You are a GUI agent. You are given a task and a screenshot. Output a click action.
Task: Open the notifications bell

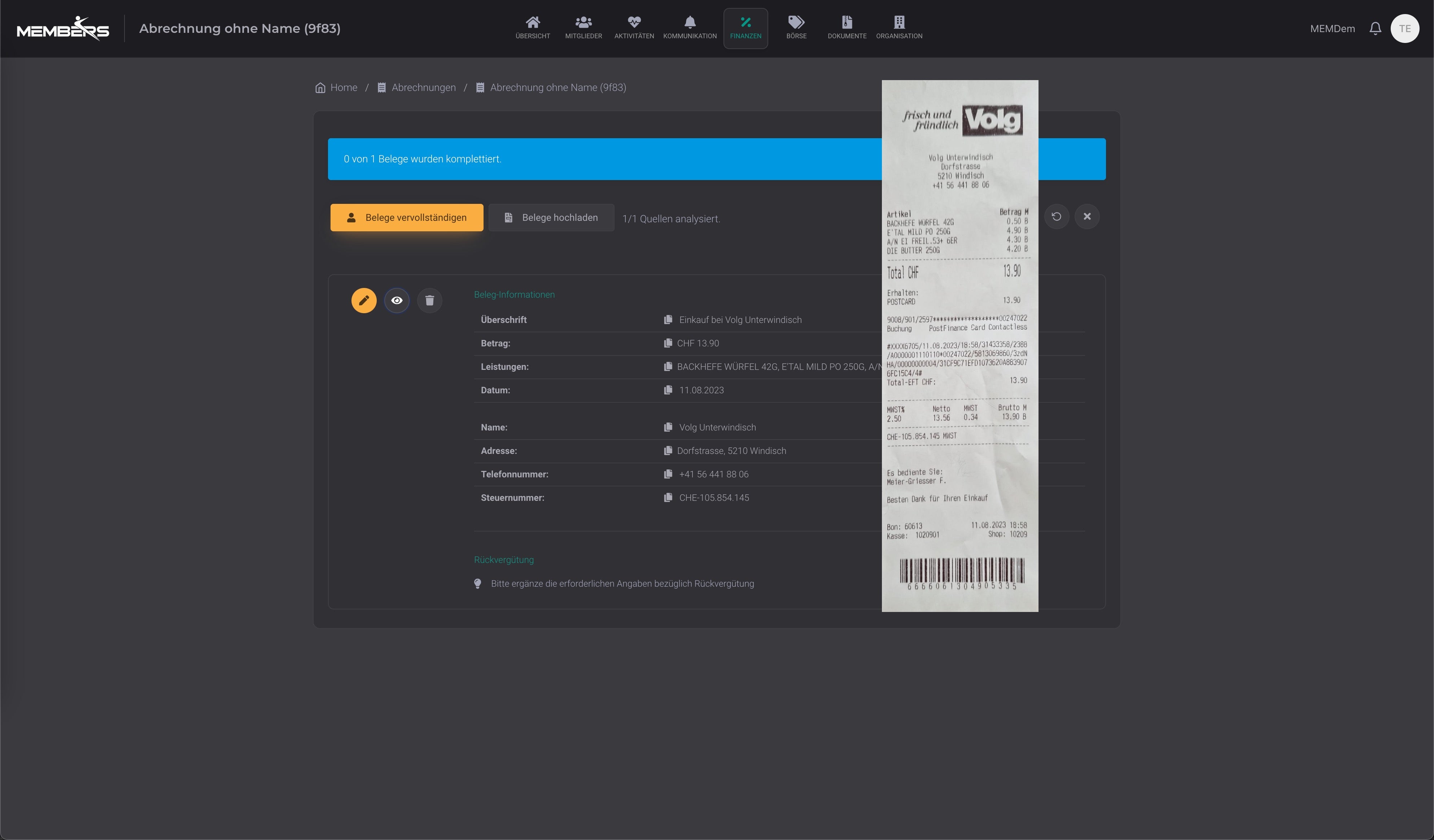1376,28
